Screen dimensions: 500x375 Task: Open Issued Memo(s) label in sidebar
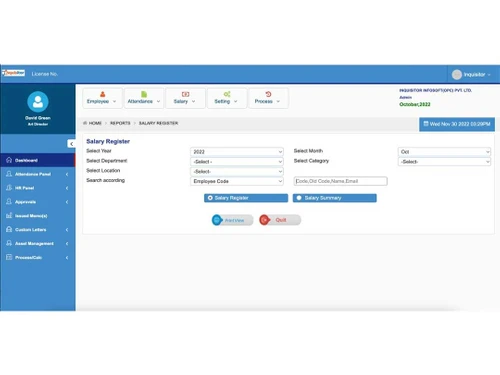coord(31,216)
